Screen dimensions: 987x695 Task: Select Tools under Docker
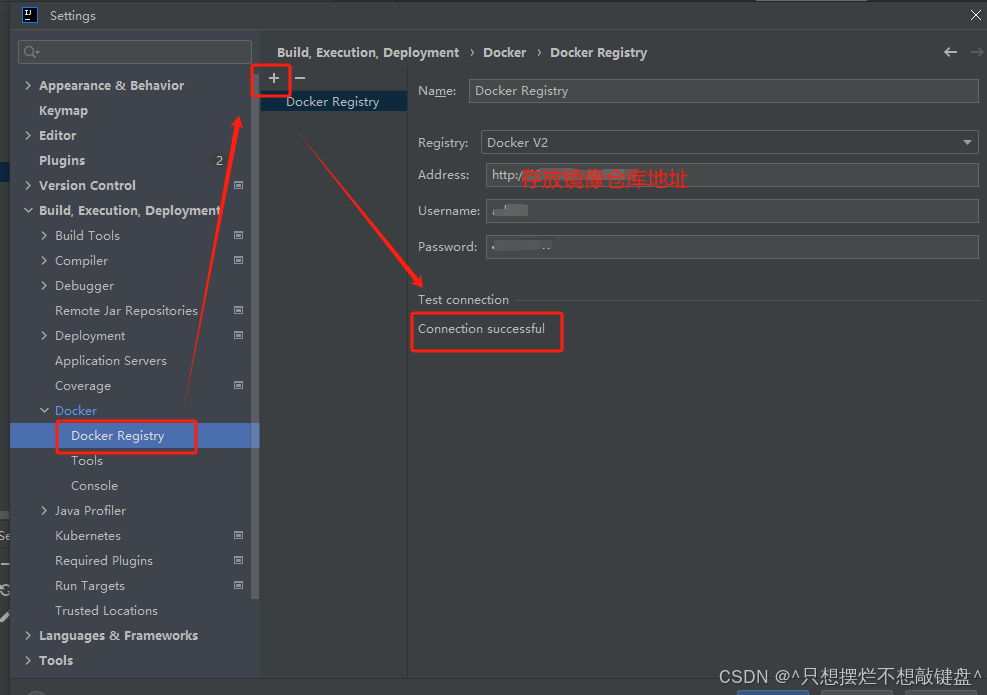pos(87,460)
